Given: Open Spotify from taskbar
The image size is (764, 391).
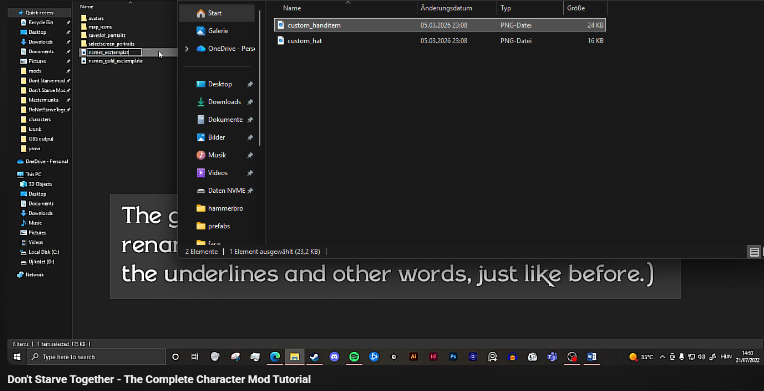Looking at the screenshot, I should (x=354, y=357).
